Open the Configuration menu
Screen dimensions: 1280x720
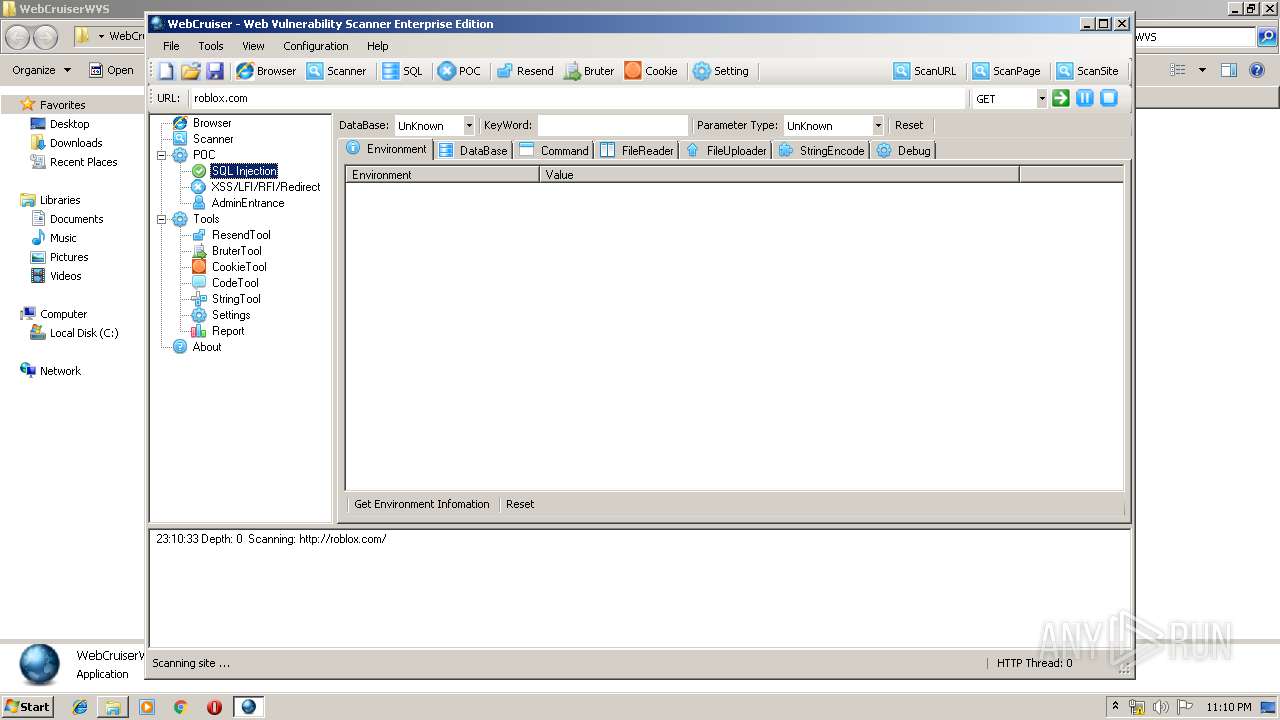coord(316,46)
